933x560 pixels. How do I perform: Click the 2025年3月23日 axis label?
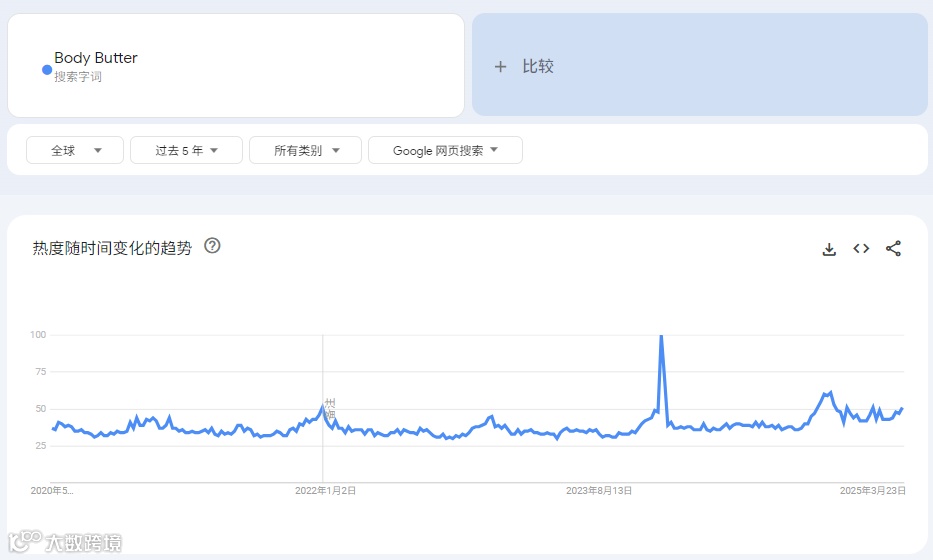click(x=873, y=491)
